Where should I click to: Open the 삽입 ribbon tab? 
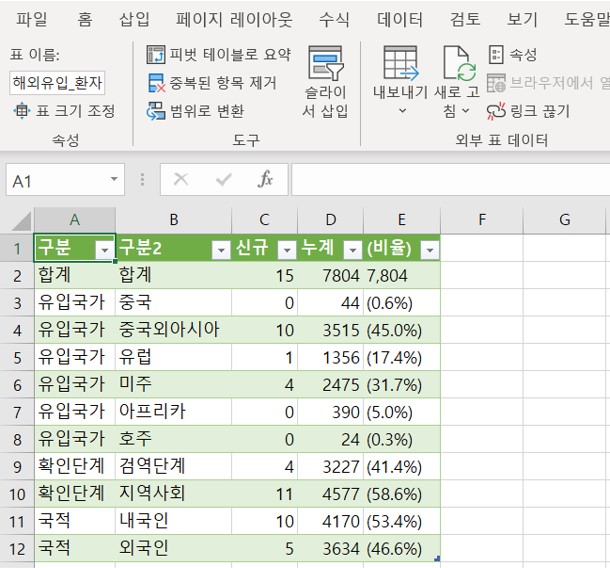tap(134, 19)
